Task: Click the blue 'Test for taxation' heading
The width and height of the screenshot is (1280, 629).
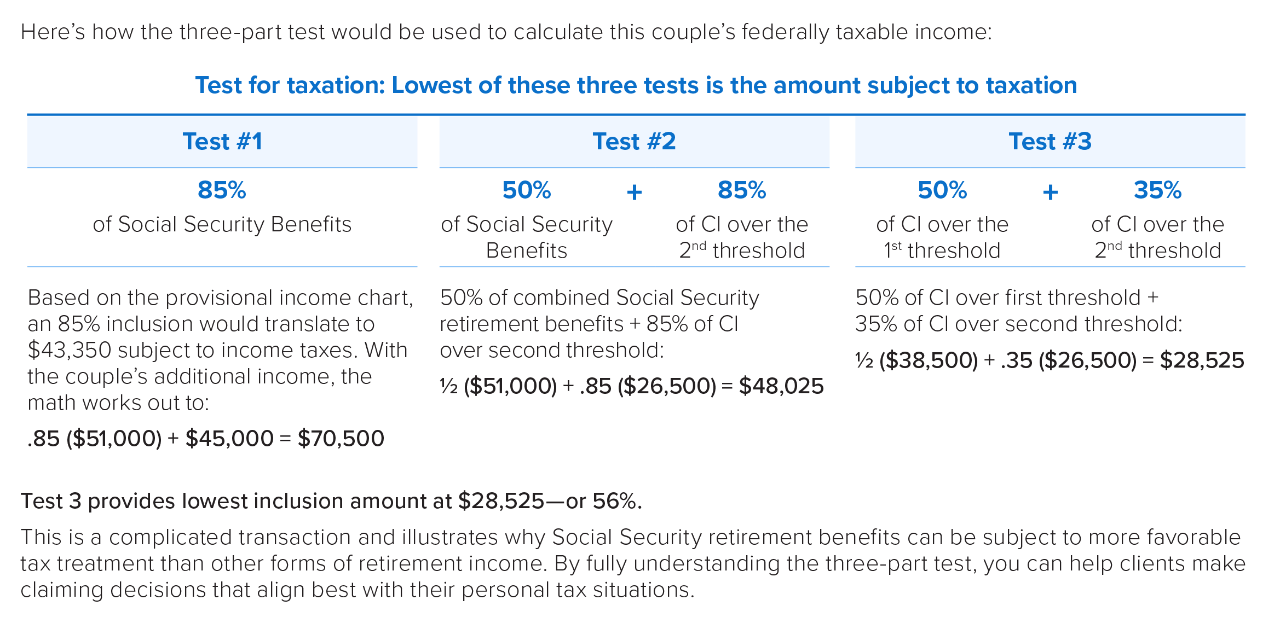Action: pos(636,85)
